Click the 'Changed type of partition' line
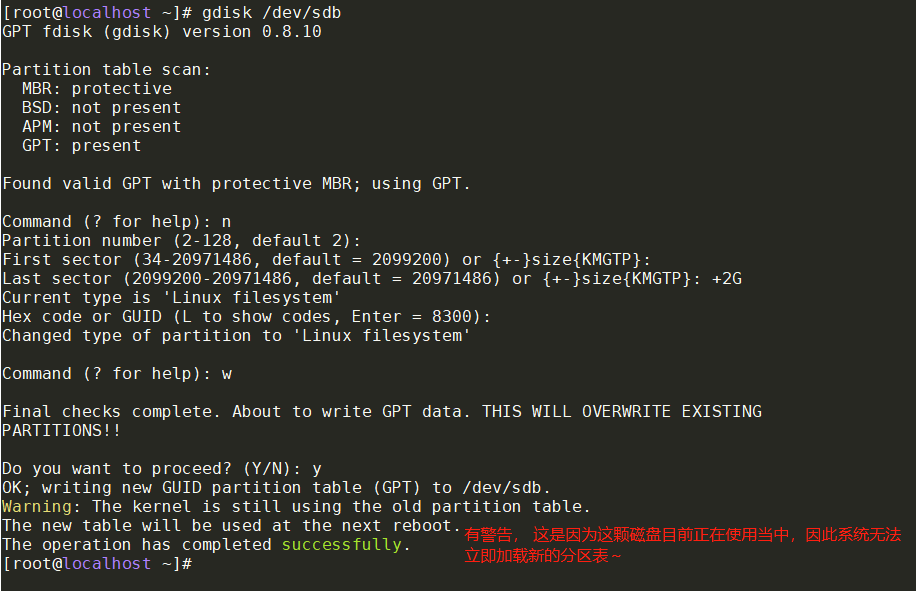 click(236, 336)
